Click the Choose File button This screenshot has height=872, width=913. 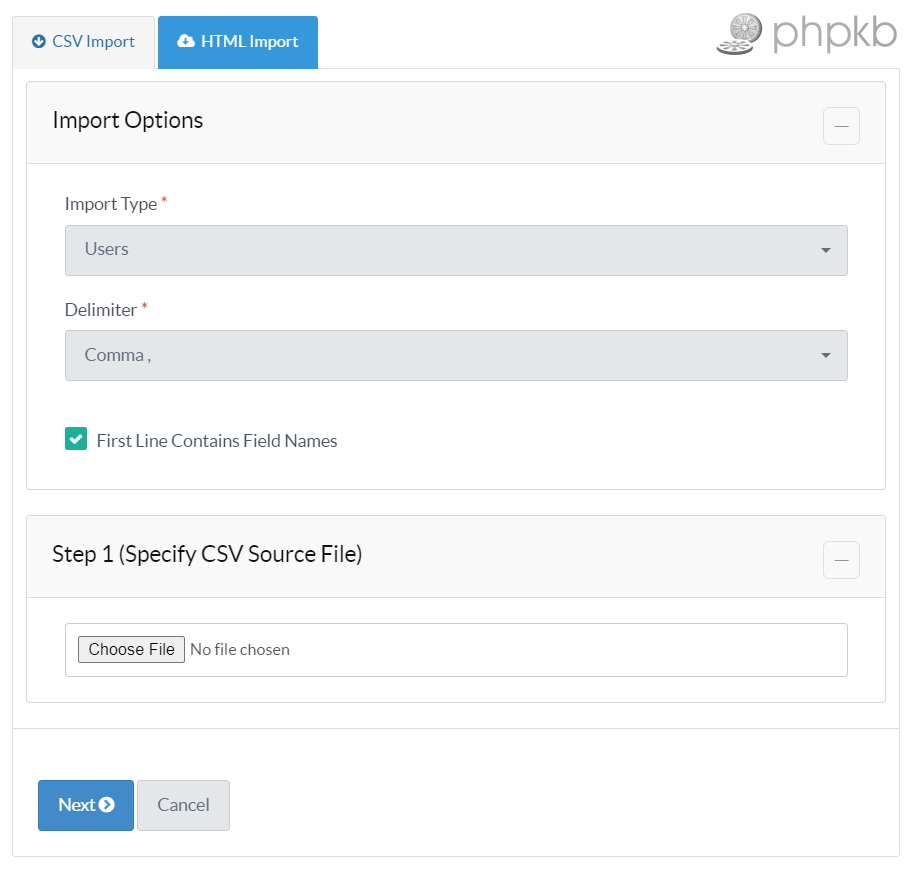(131, 650)
